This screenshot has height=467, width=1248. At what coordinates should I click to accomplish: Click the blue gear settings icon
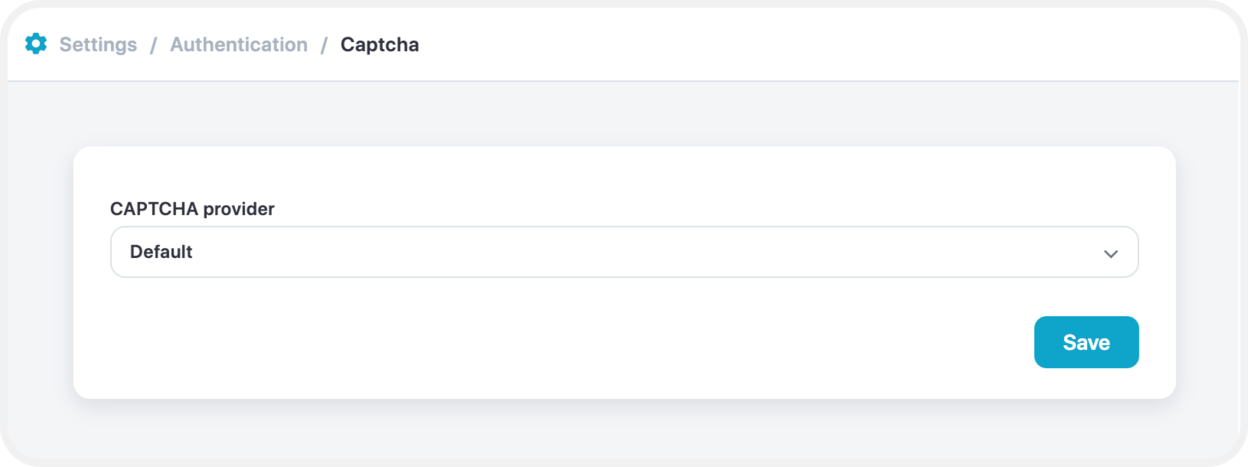(x=36, y=44)
